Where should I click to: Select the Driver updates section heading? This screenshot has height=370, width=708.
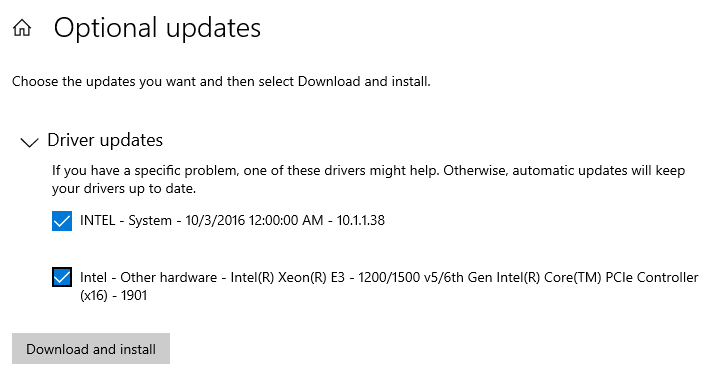[105, 140]
